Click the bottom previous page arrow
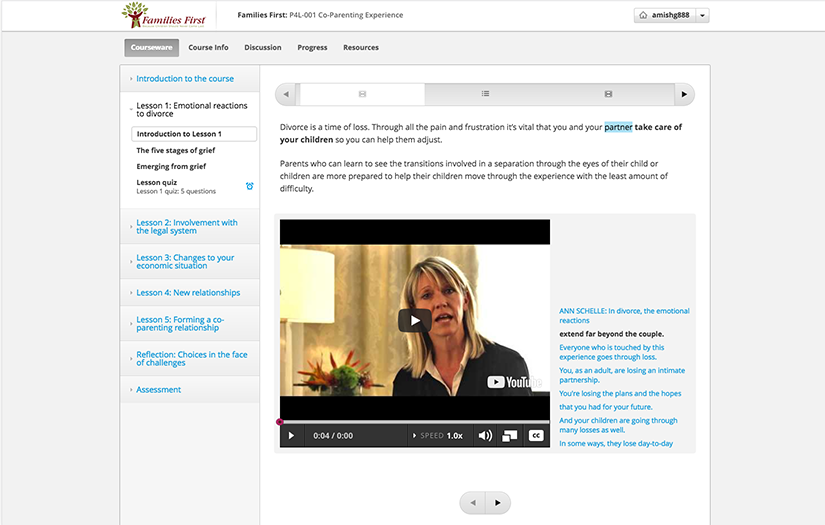This screenshot has width=825, height=525. (473, 503)
